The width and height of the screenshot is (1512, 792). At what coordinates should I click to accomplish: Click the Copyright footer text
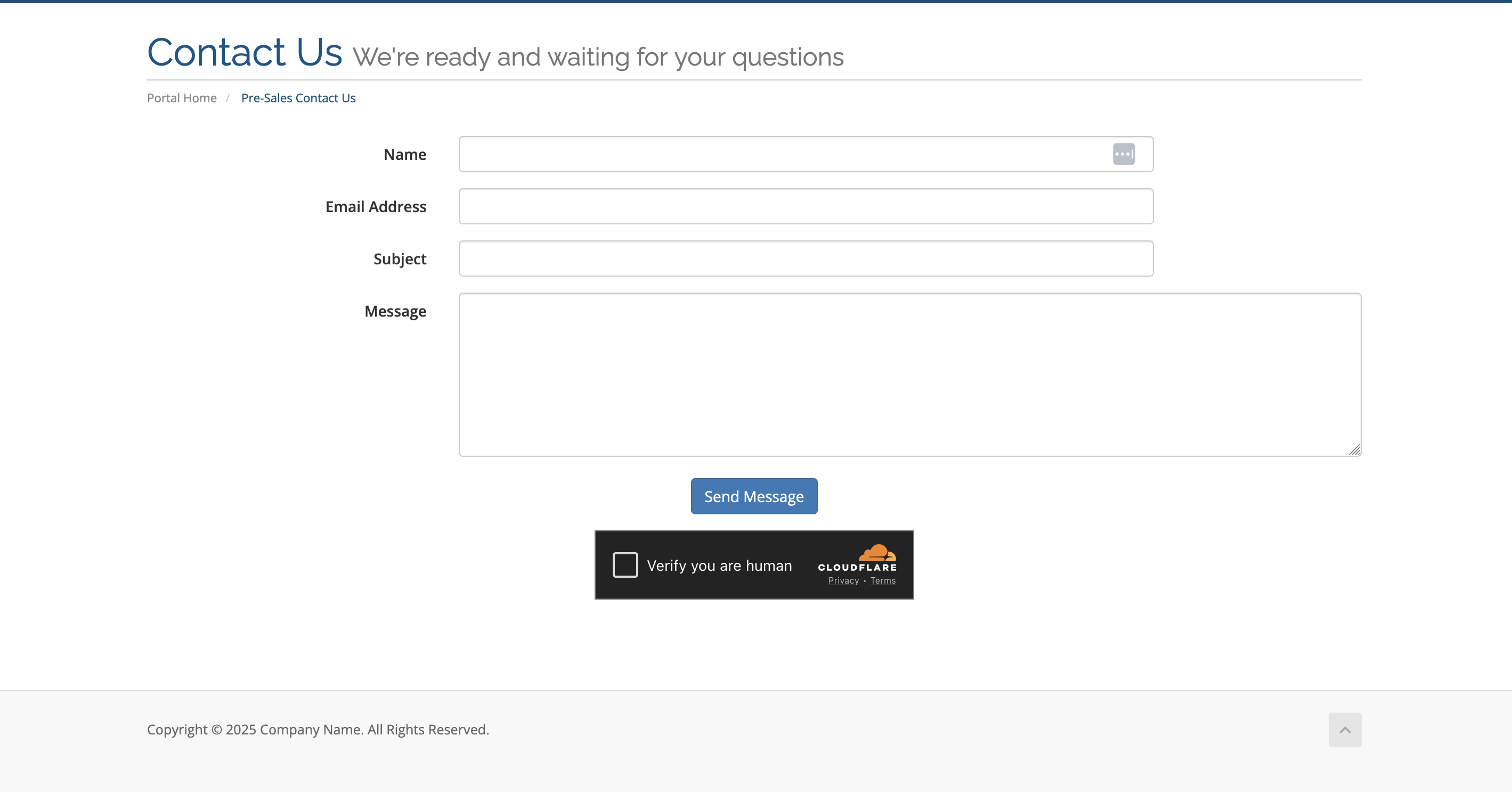(318, 729)
